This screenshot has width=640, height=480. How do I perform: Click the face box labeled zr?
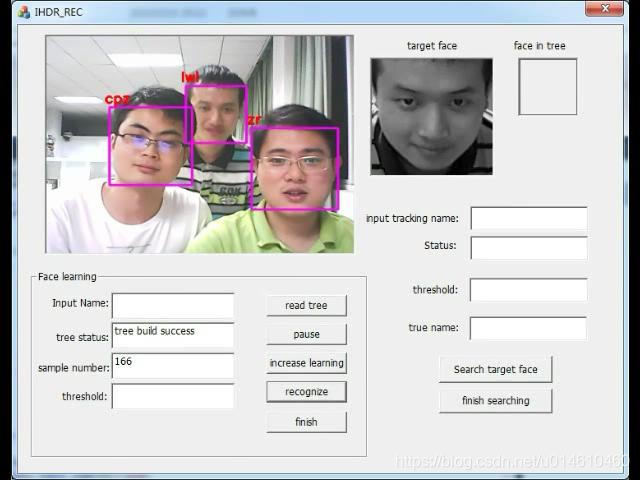294,169
